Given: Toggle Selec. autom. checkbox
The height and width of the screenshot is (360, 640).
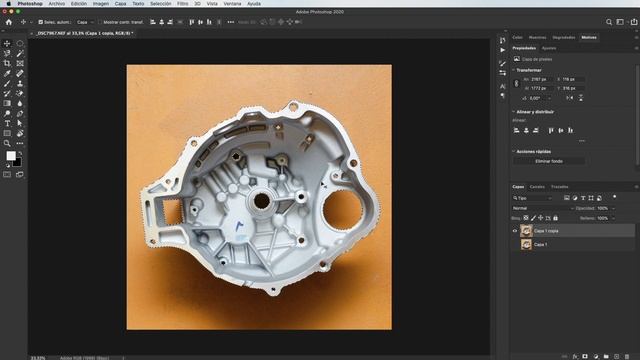Looking at the screenshot, I should pos(40,22).
